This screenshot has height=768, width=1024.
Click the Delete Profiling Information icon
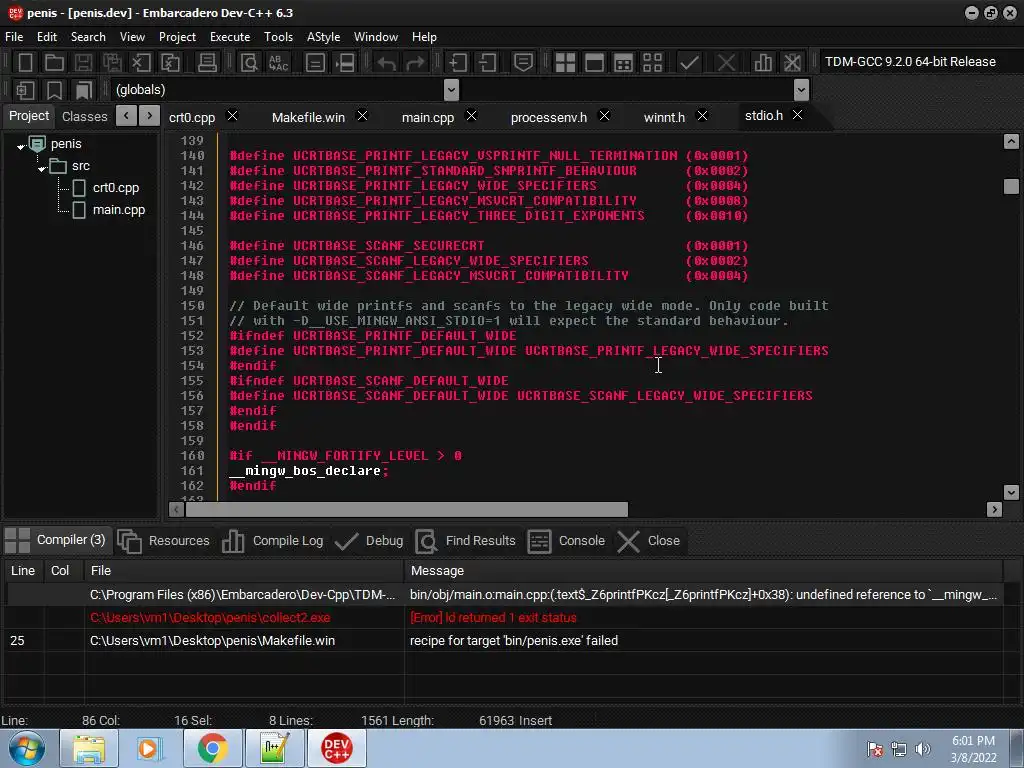point(792,63)
